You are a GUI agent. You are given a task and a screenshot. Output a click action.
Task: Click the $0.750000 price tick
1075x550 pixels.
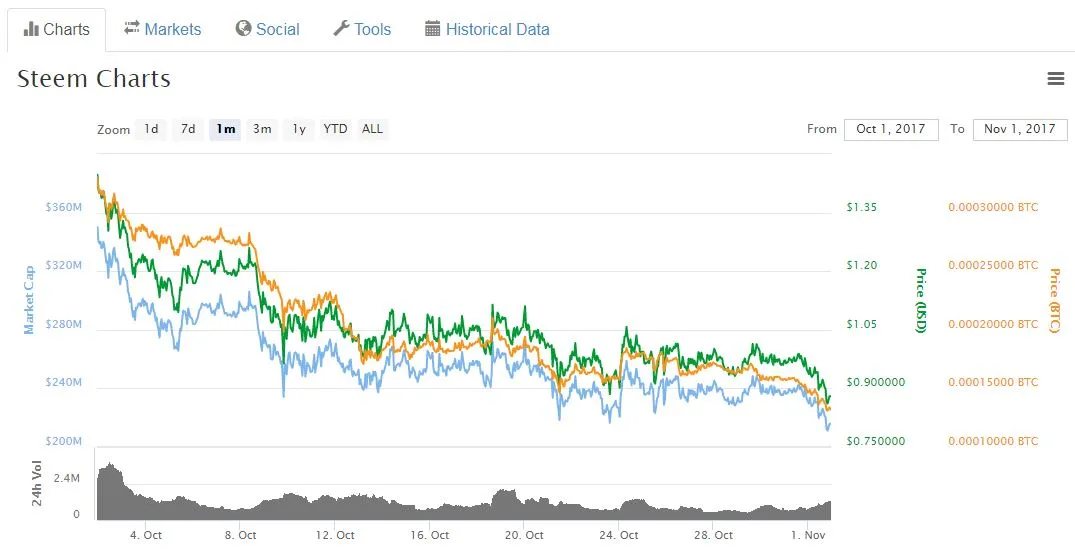[x=875, y=441]
